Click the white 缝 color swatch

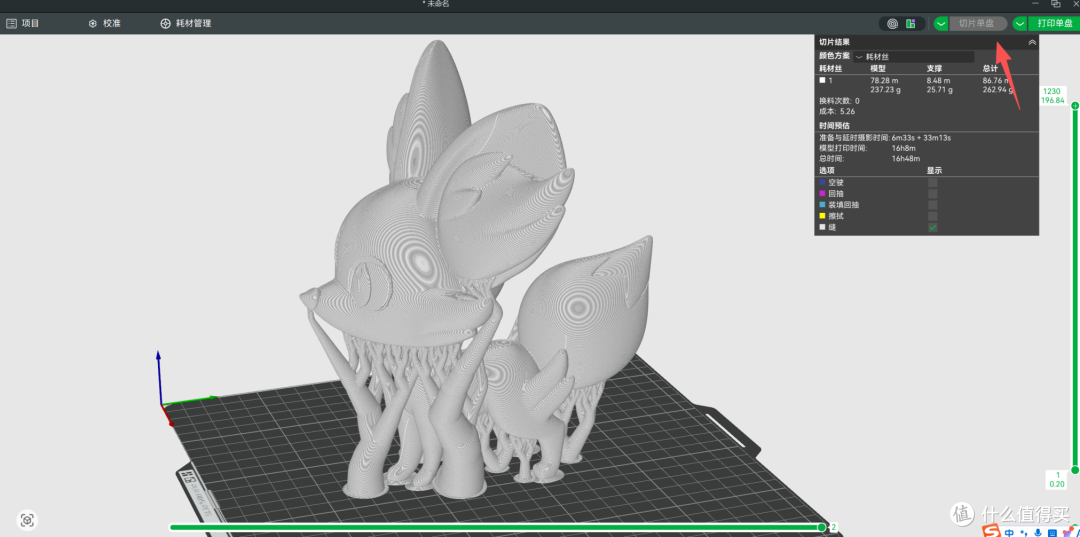click(x=822, y=227)
